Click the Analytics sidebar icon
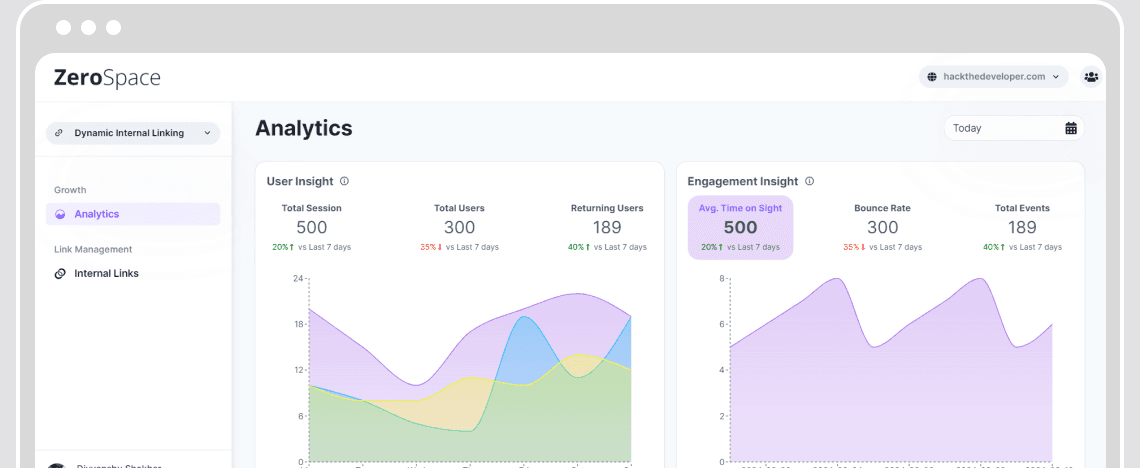Viewport: 1140px width, 468px height. click(x=60, y=214)
